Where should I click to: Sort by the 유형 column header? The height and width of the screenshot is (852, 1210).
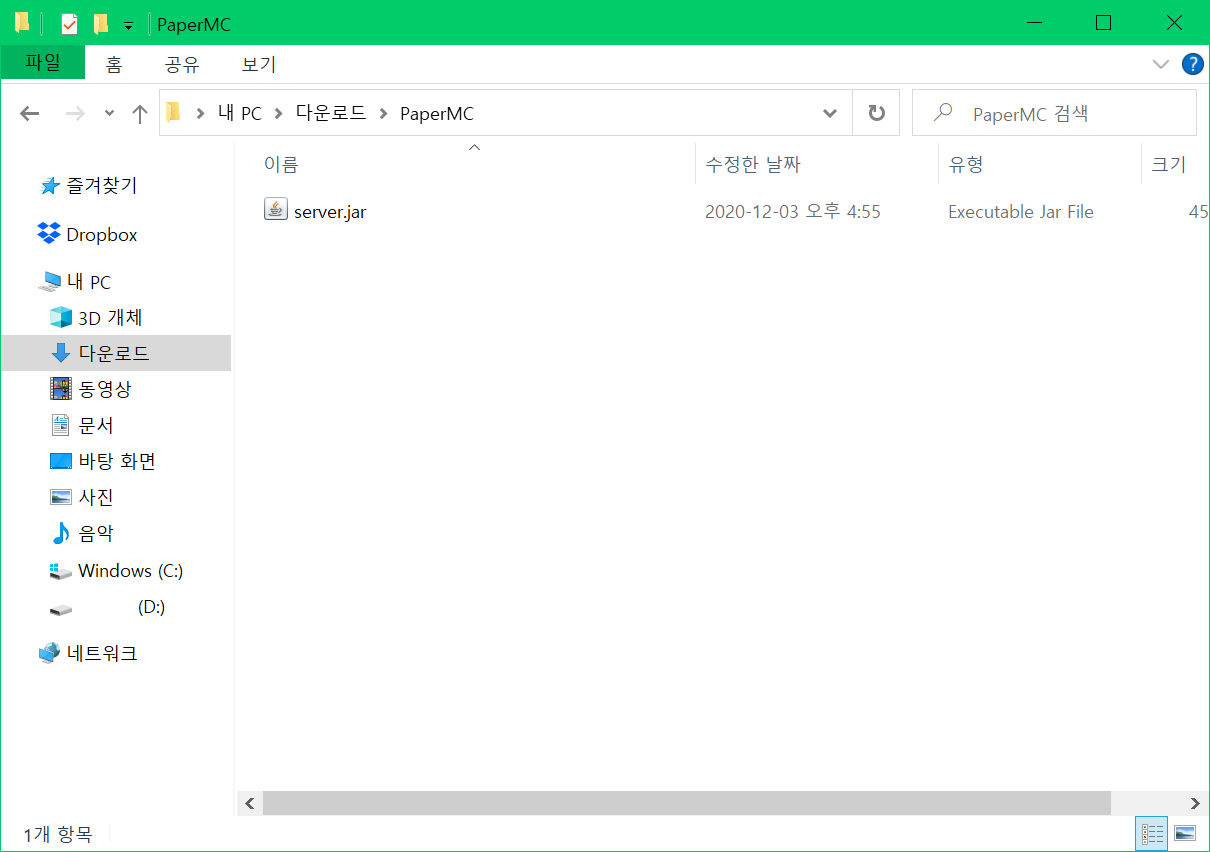click(x=966, y=164)
